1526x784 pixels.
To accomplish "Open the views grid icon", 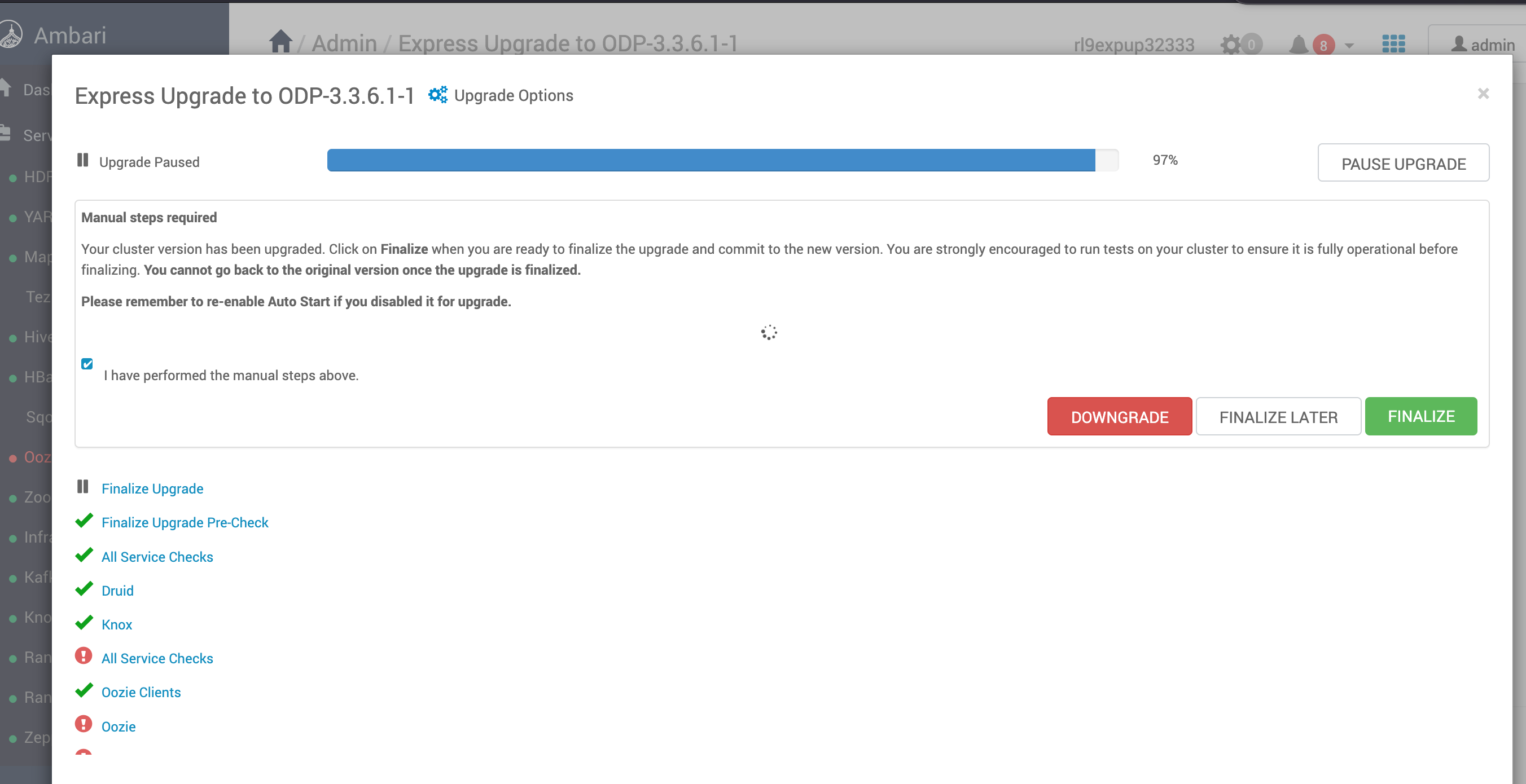I will click(1393, 44).
